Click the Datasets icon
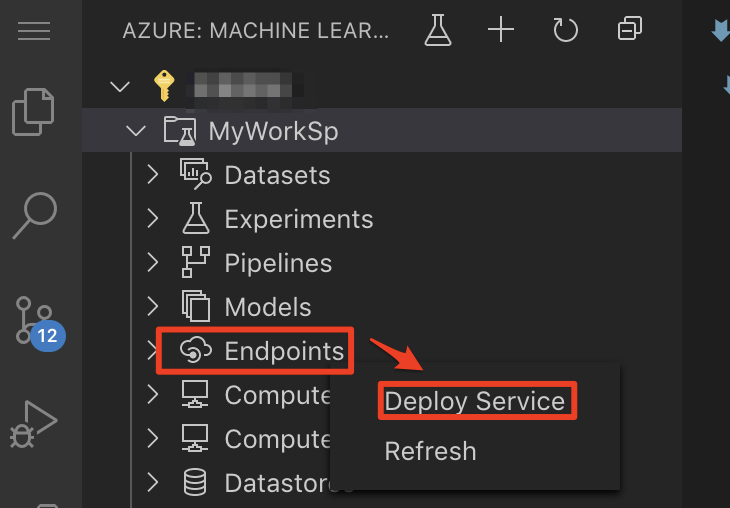 196,174
